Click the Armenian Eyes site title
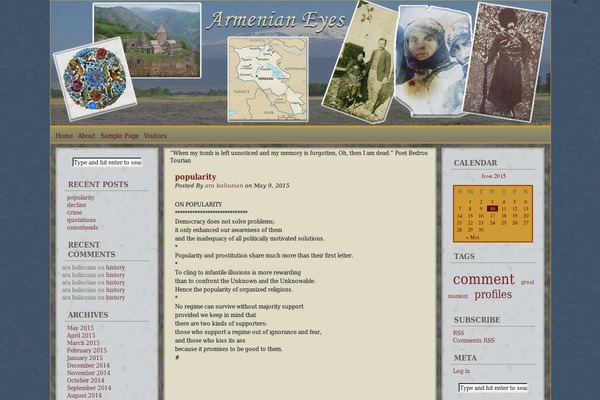This screenshot has height=400, width=600. tap(276, 20)
